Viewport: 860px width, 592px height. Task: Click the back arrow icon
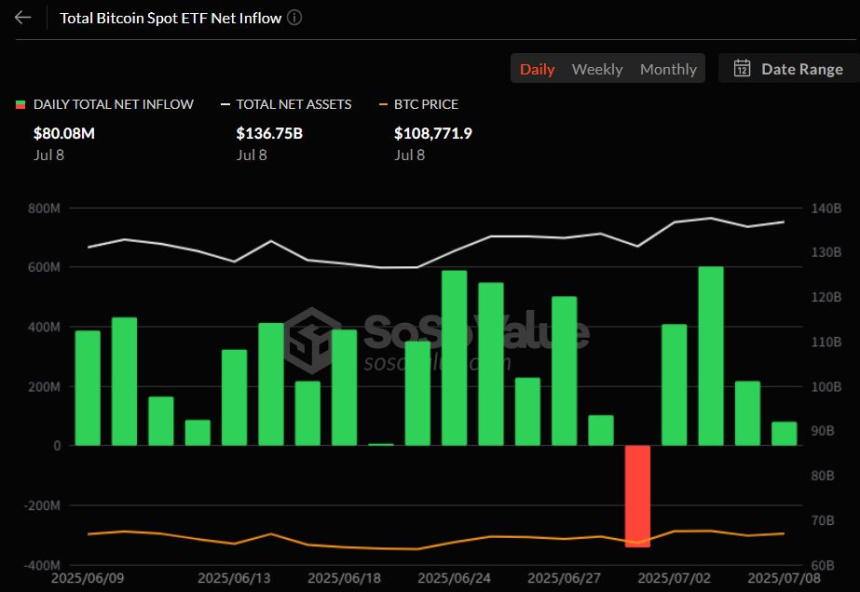pos(23,17)
